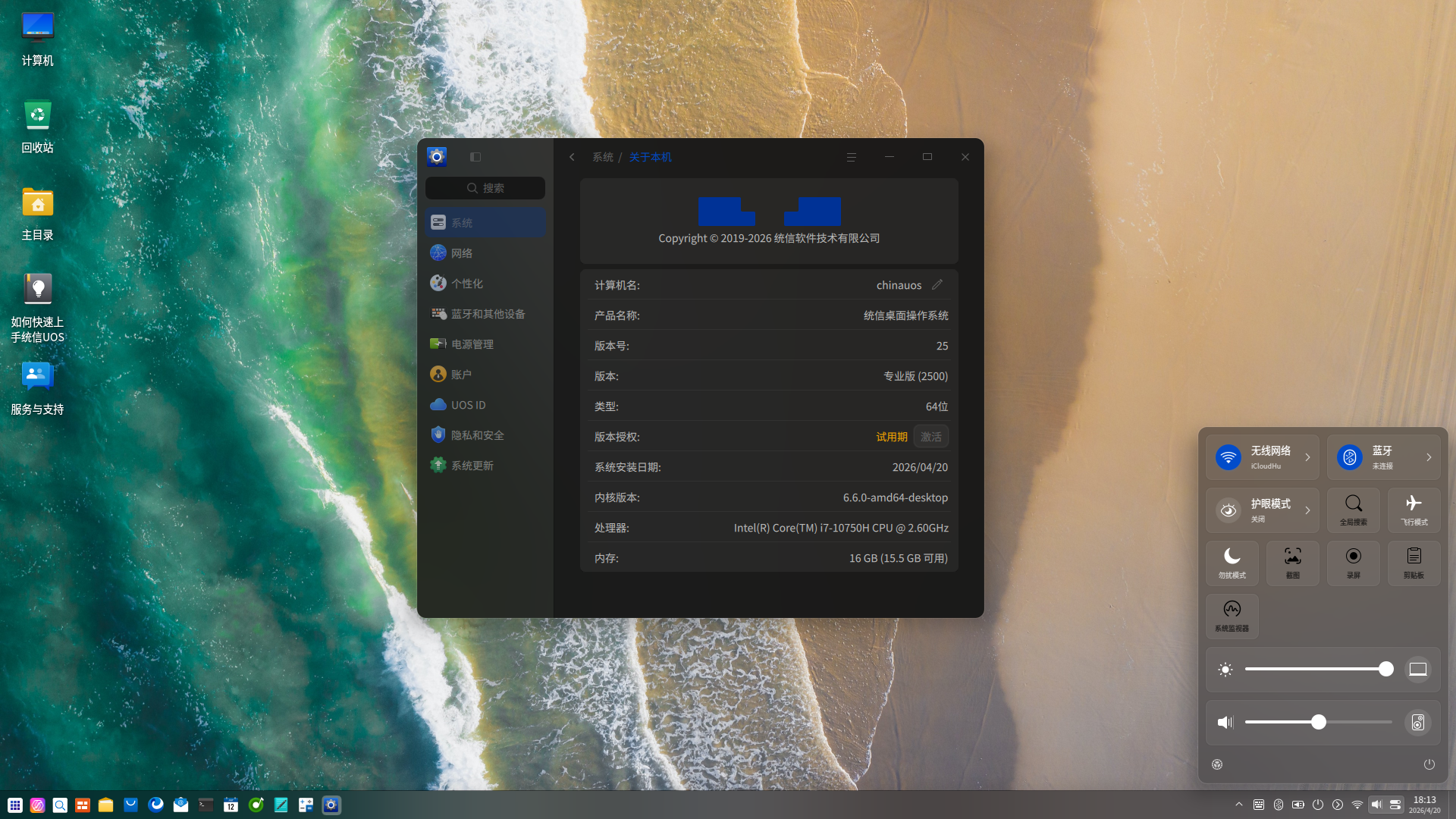Image resolution: width=1456 pixels, height=819 pixels.
Task: Toggle the 蓝牙 Bluetooth button
Action: [x=1350, y=457]
